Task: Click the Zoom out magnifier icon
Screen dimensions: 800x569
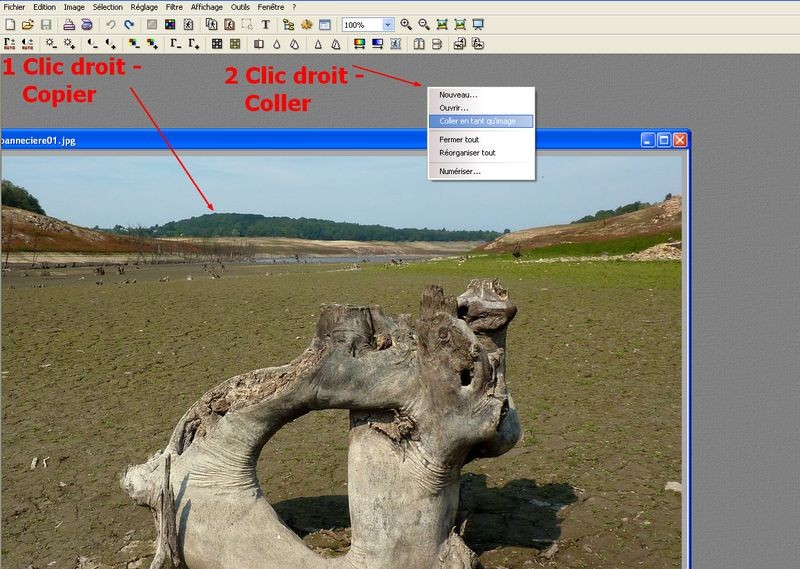Action: (424, 24)
